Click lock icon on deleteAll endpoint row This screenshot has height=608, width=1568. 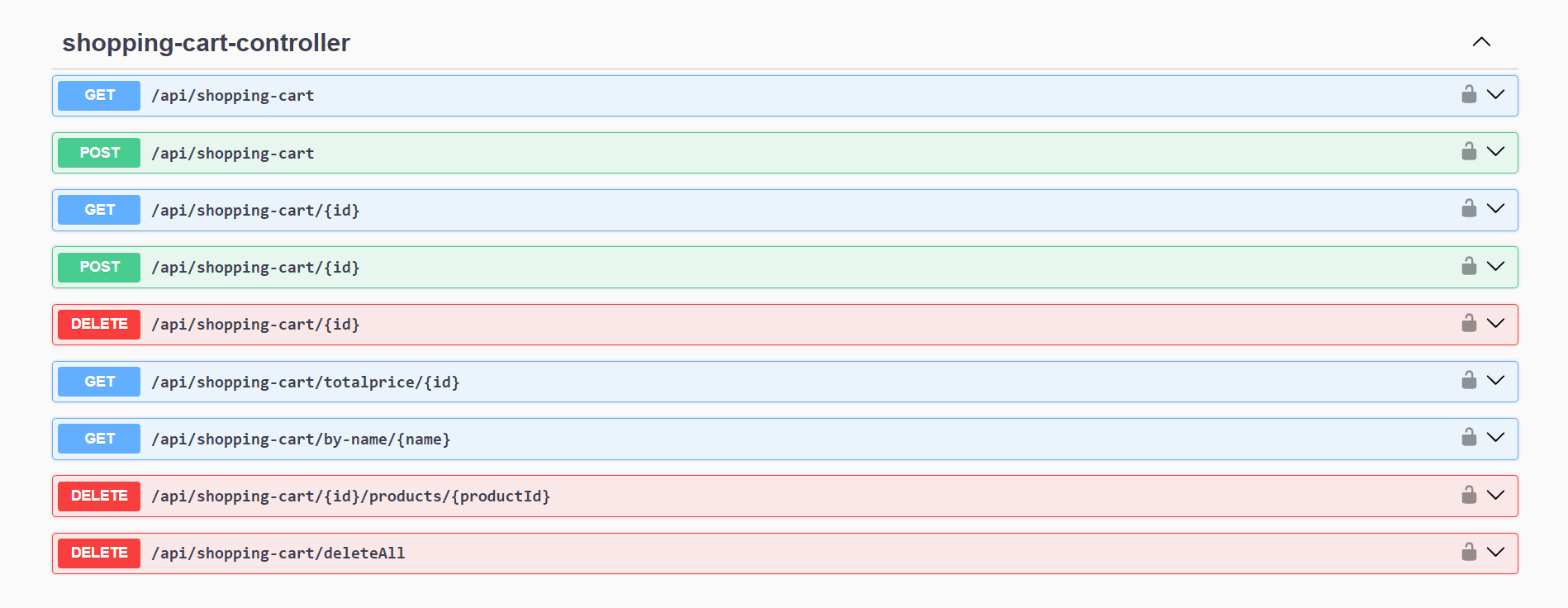coord(1468,552)
